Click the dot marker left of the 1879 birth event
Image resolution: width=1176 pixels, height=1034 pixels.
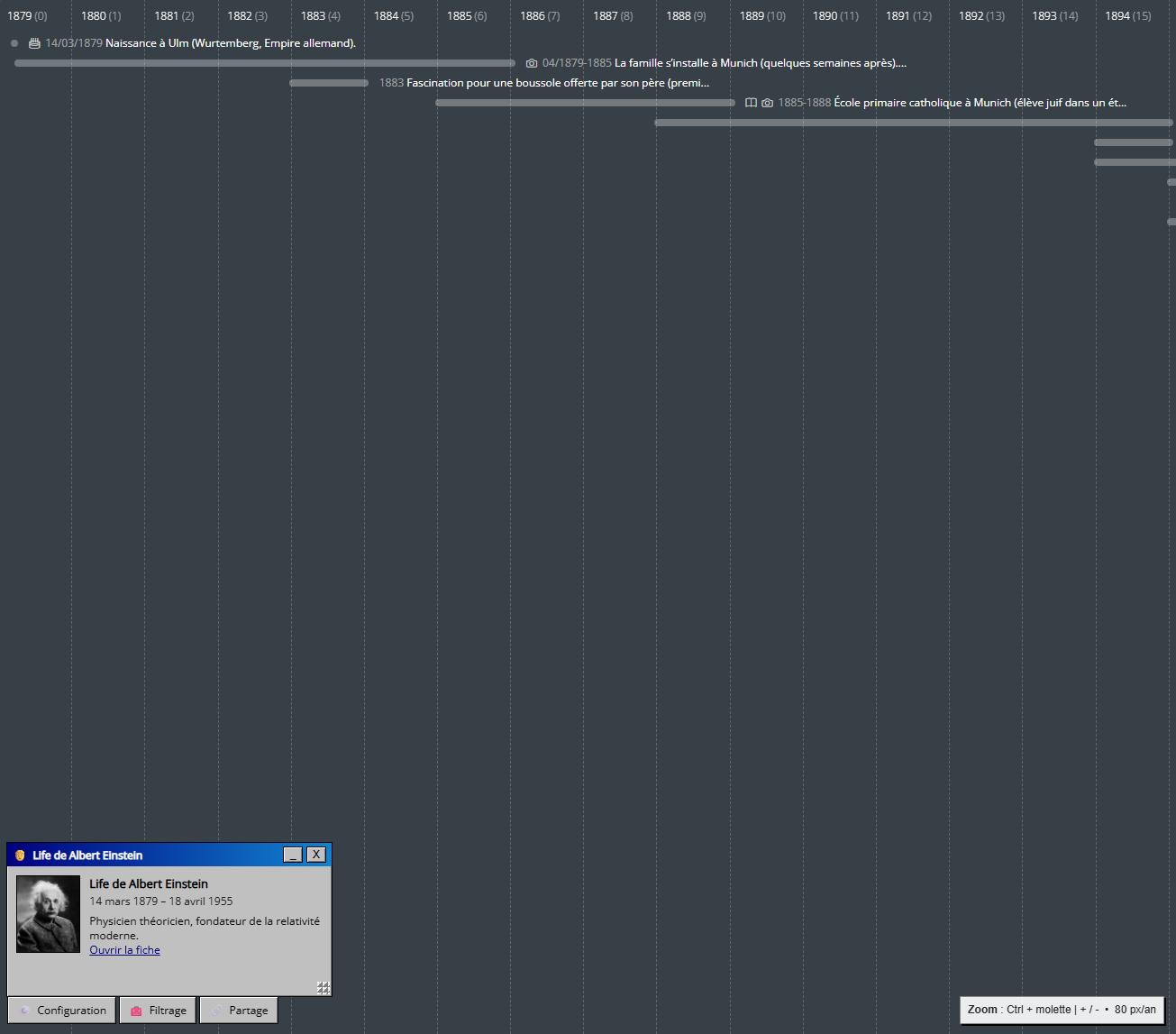(x=14, y=42)
